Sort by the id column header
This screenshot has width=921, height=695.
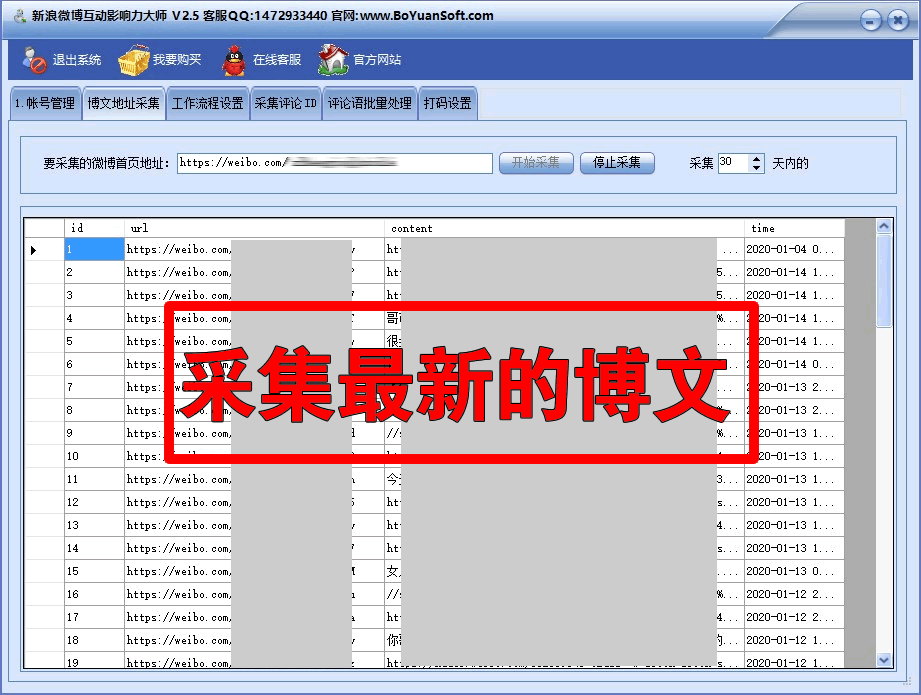click(x=94, y=228)
